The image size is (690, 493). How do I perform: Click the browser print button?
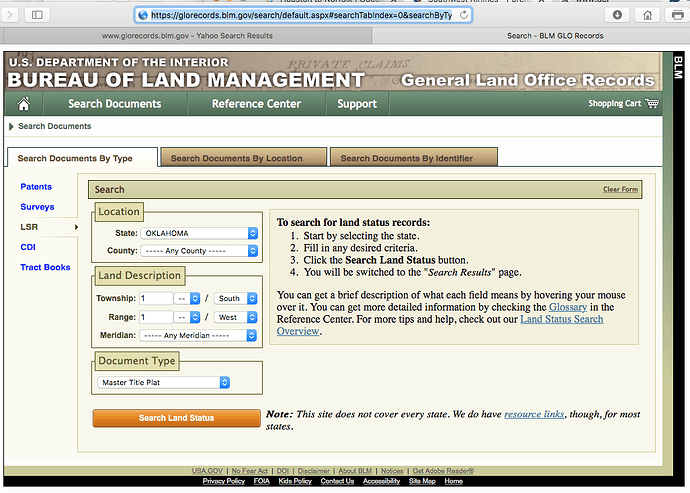tap(678, 15)
